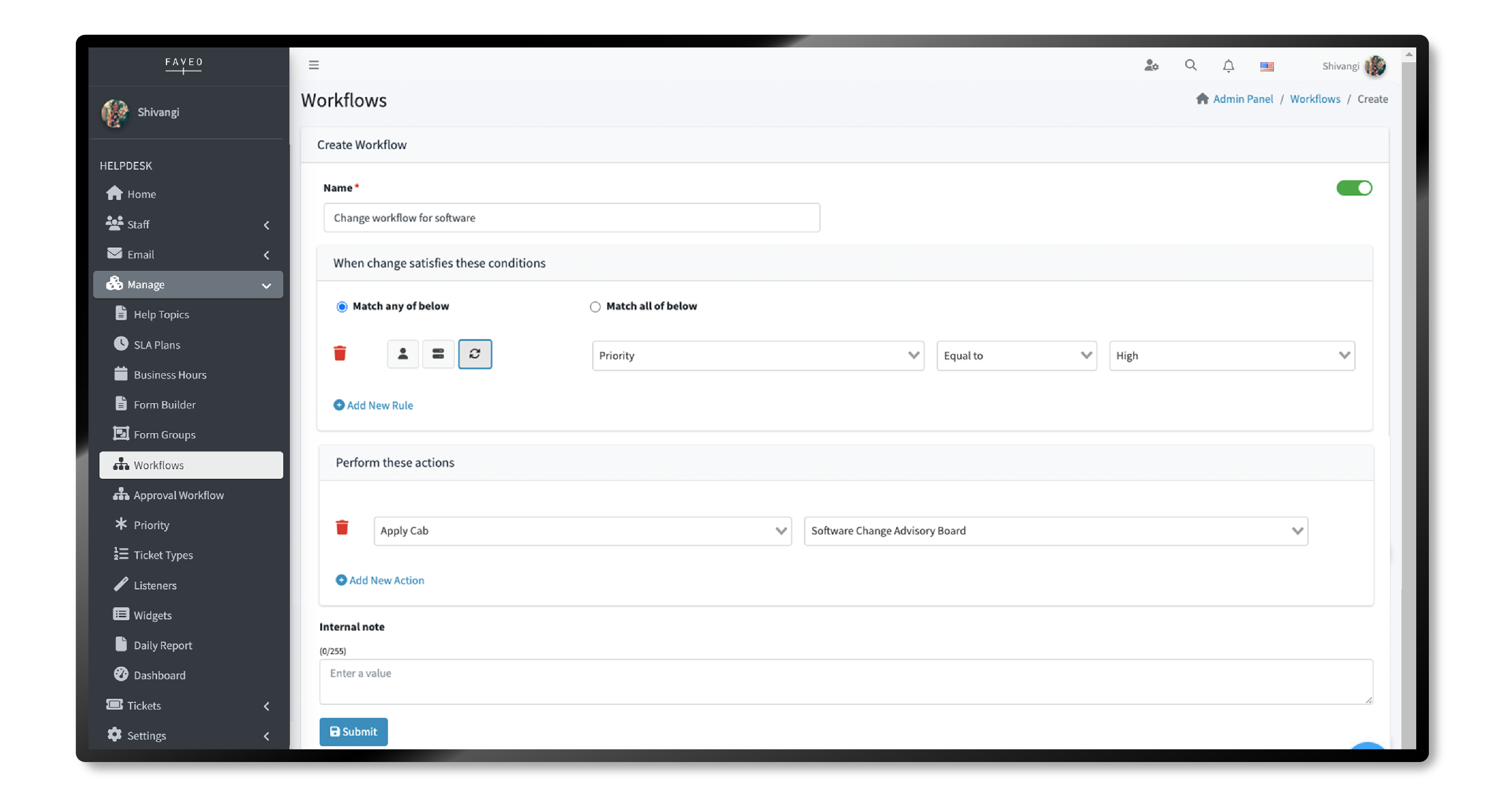
Task: Delete the Apply Cab action trash icon
Action: [x=342, y=528]
